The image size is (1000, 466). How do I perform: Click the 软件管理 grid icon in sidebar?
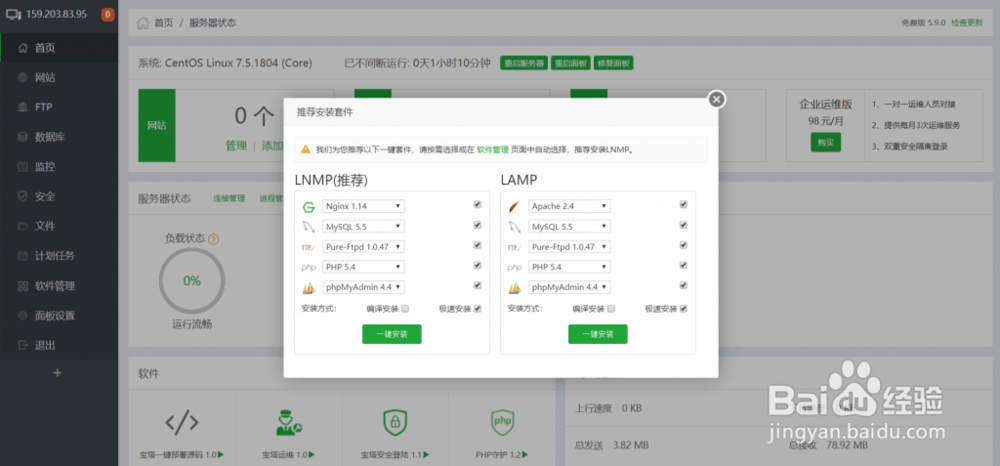click(x=23, y=286)
